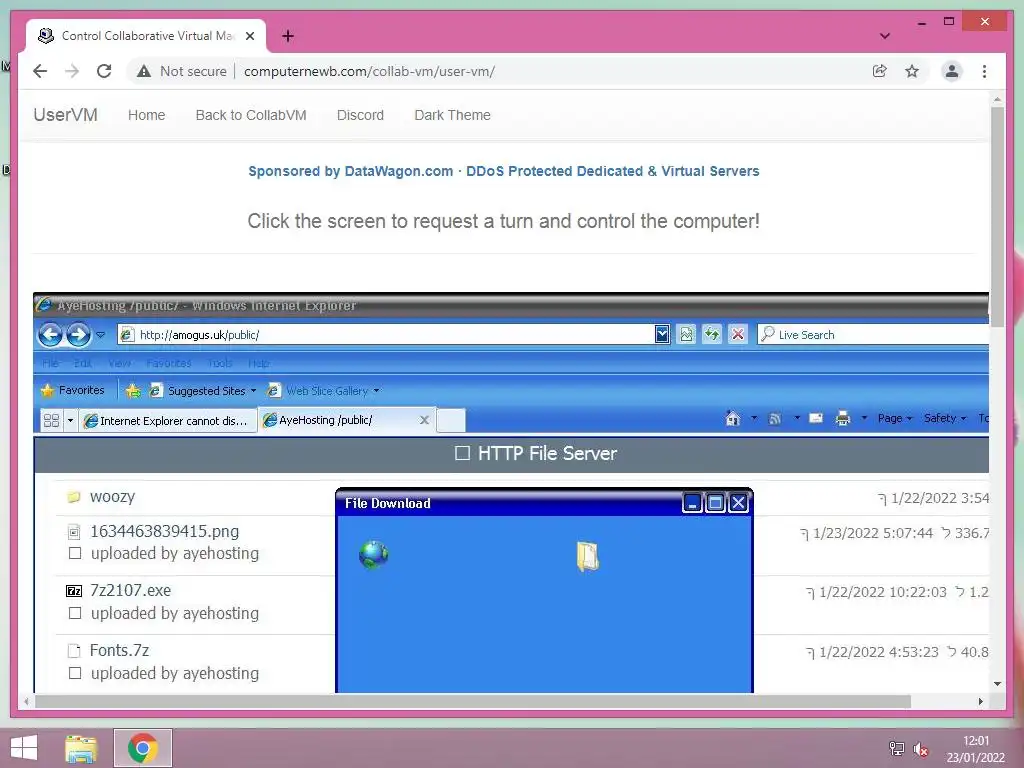Open the Windows Start button
This screenshot has width=1024, height=768.
24,748
